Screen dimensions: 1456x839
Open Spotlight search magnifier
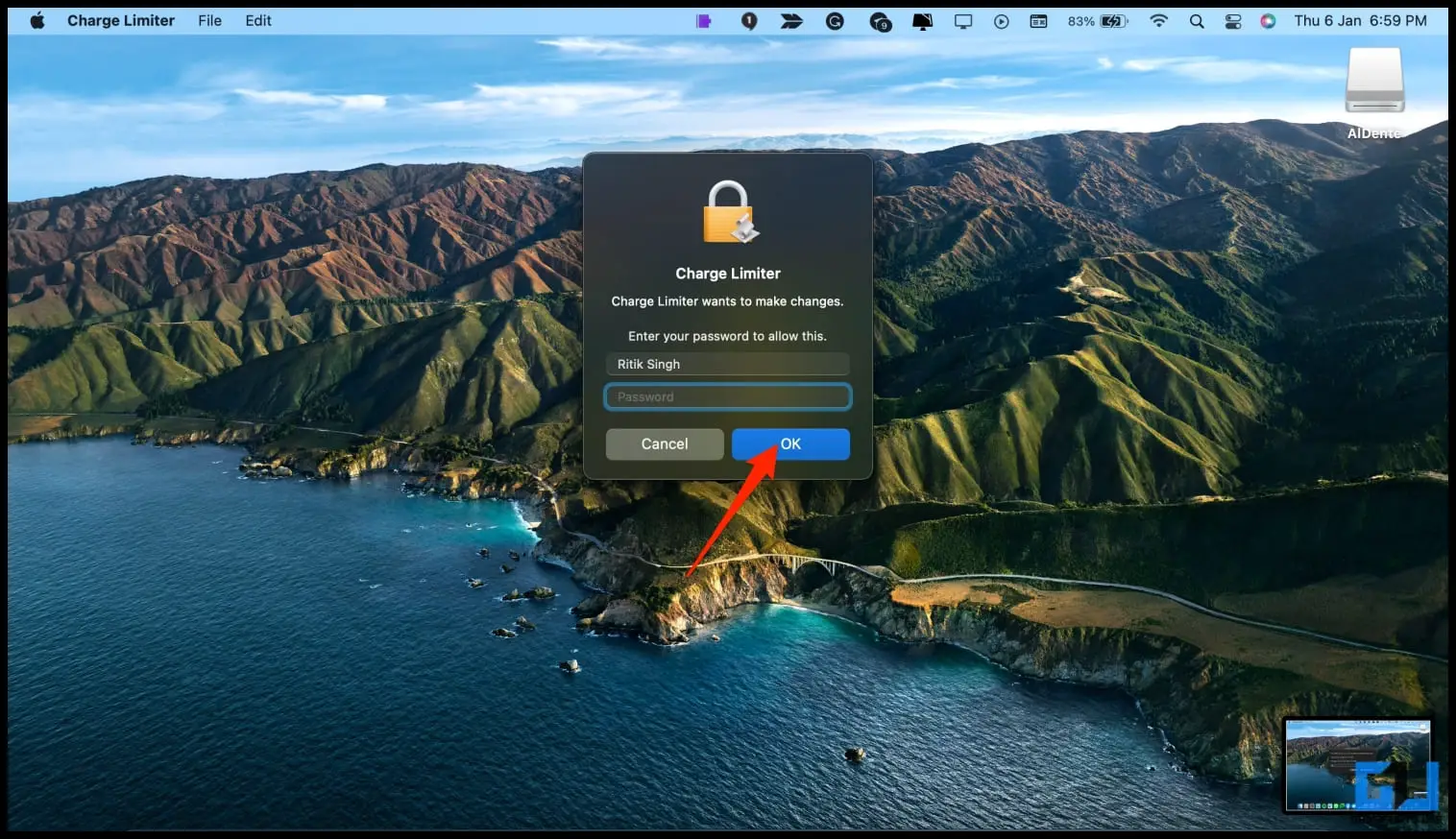1197,21
